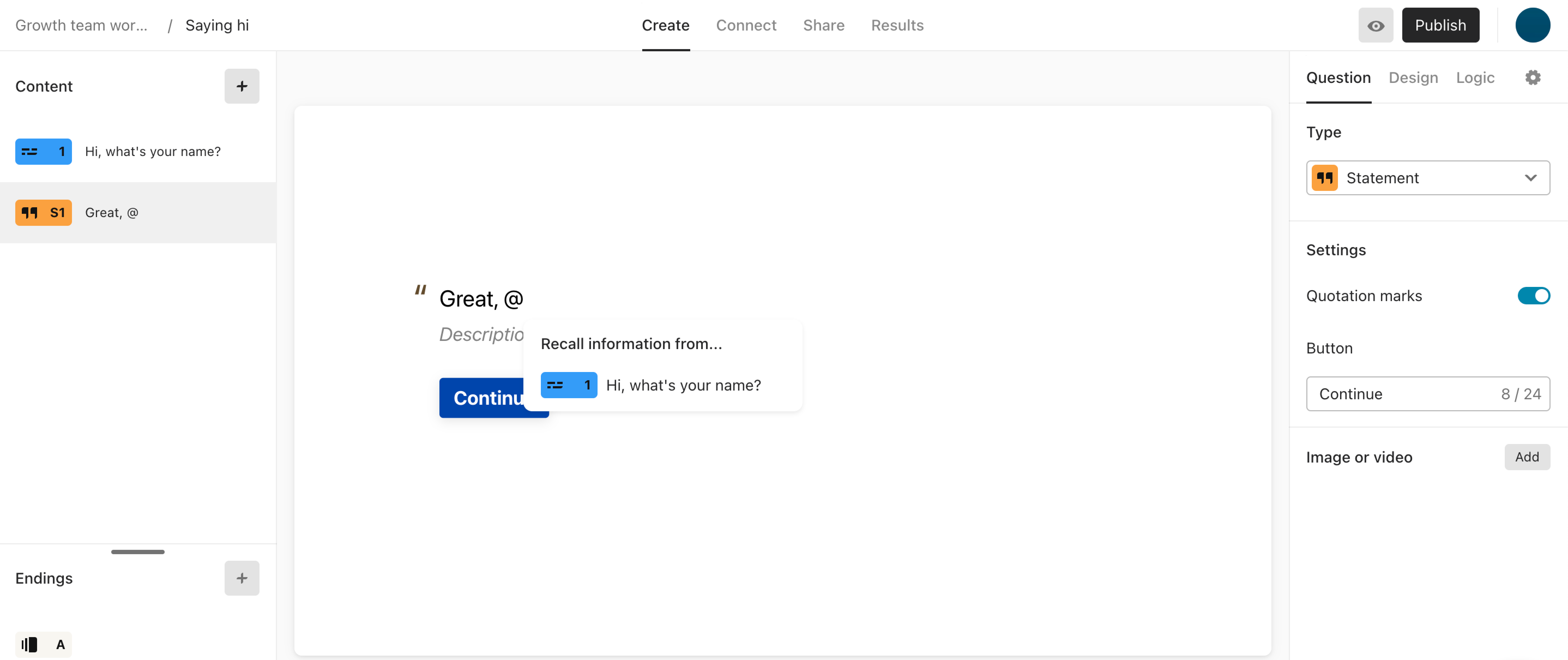Viewport: 1568px width, 660px height.
Task: Open the Results tab
Action: pyautogui.click(x=897, y=25)
